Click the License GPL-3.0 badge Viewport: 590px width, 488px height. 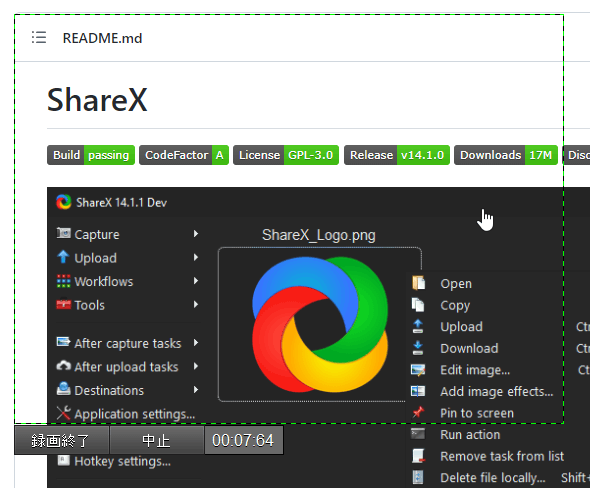click(x=286, y=155)
